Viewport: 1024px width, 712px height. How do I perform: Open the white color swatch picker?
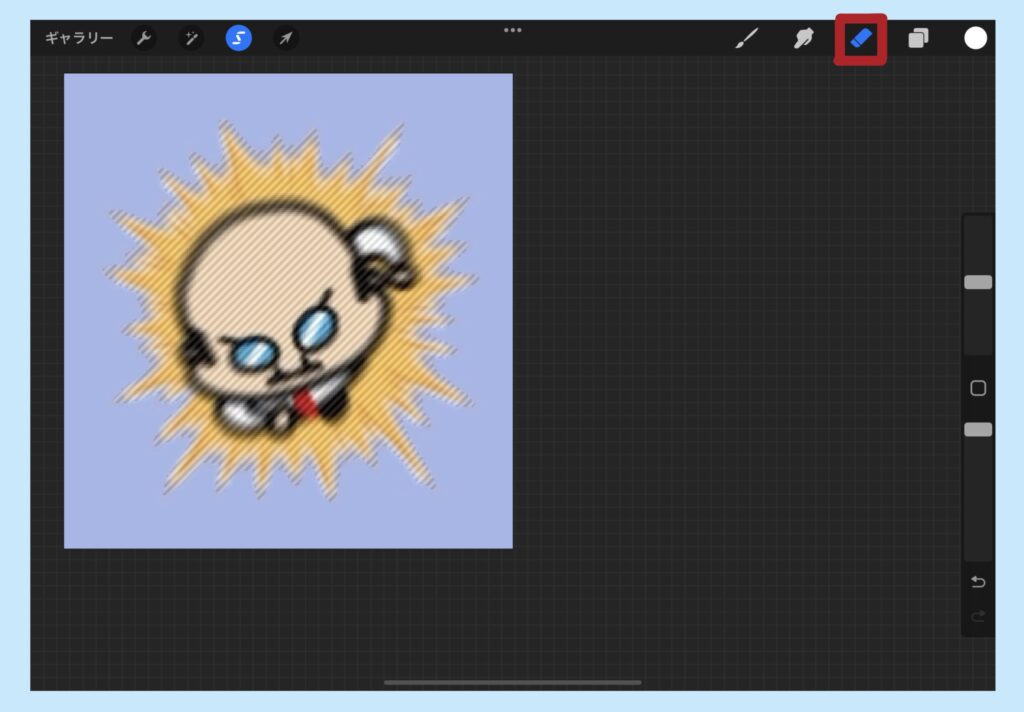pyautogui.click(x=976, y=39)
